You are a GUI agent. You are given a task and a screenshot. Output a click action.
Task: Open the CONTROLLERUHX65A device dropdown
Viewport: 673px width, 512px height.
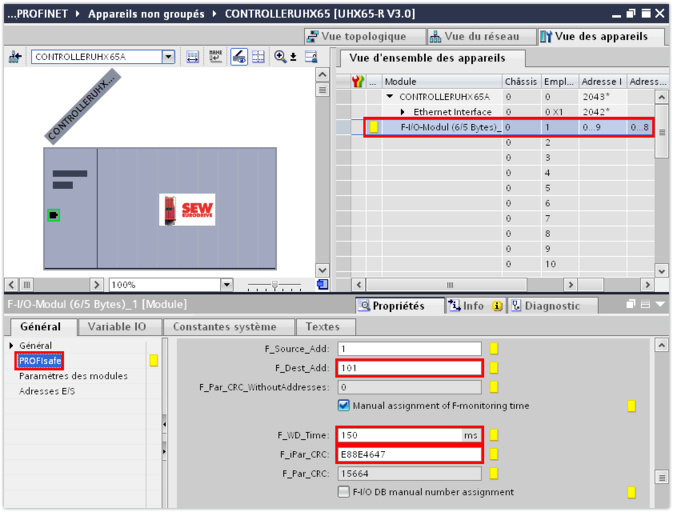[168, 57]
